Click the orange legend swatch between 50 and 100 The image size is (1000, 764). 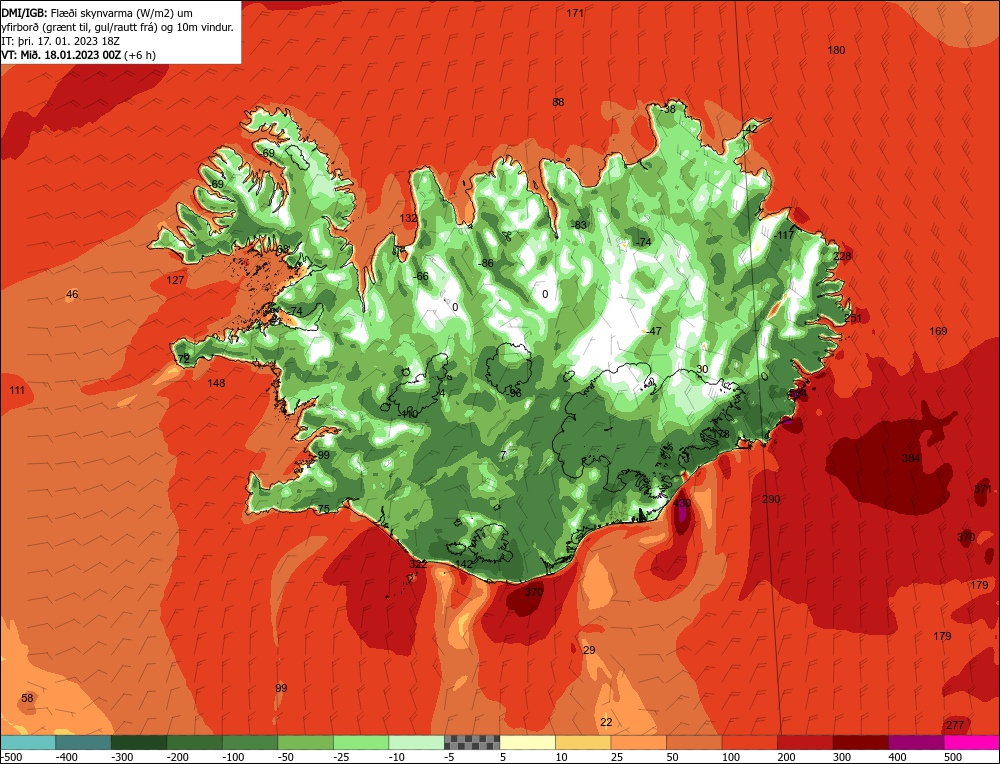(x=694, y=742)
